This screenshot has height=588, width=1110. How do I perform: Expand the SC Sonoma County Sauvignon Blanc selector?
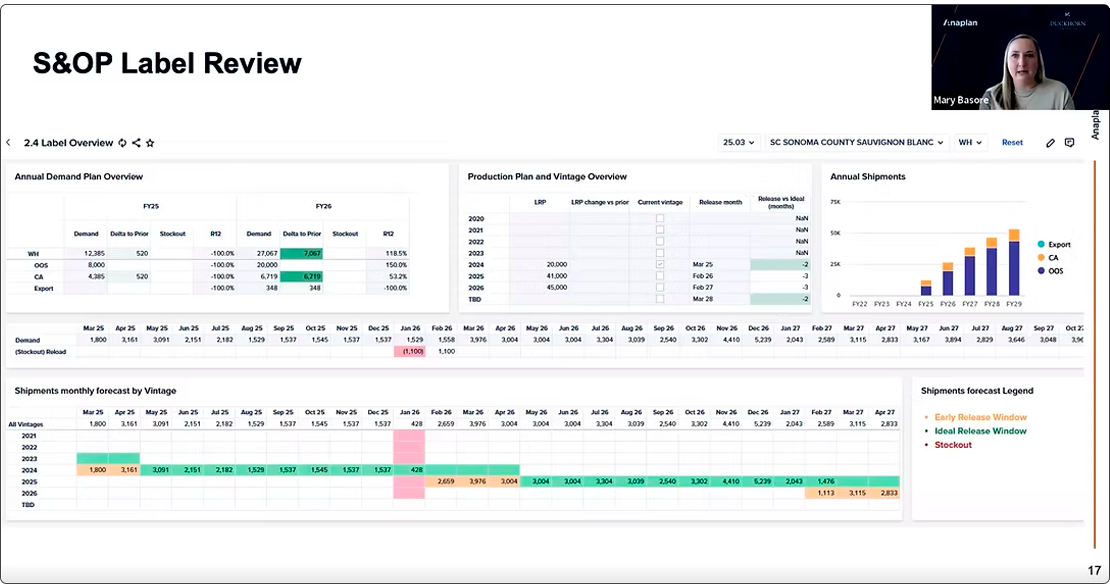tap(856, 143)
